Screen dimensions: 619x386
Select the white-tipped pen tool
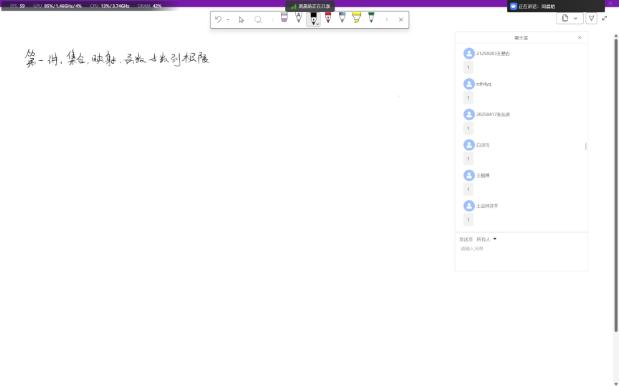298,18
